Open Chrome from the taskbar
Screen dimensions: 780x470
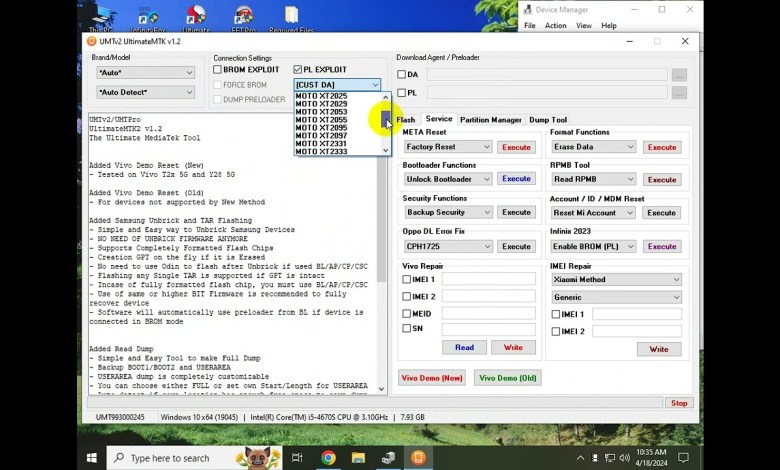tap(328, 458)
